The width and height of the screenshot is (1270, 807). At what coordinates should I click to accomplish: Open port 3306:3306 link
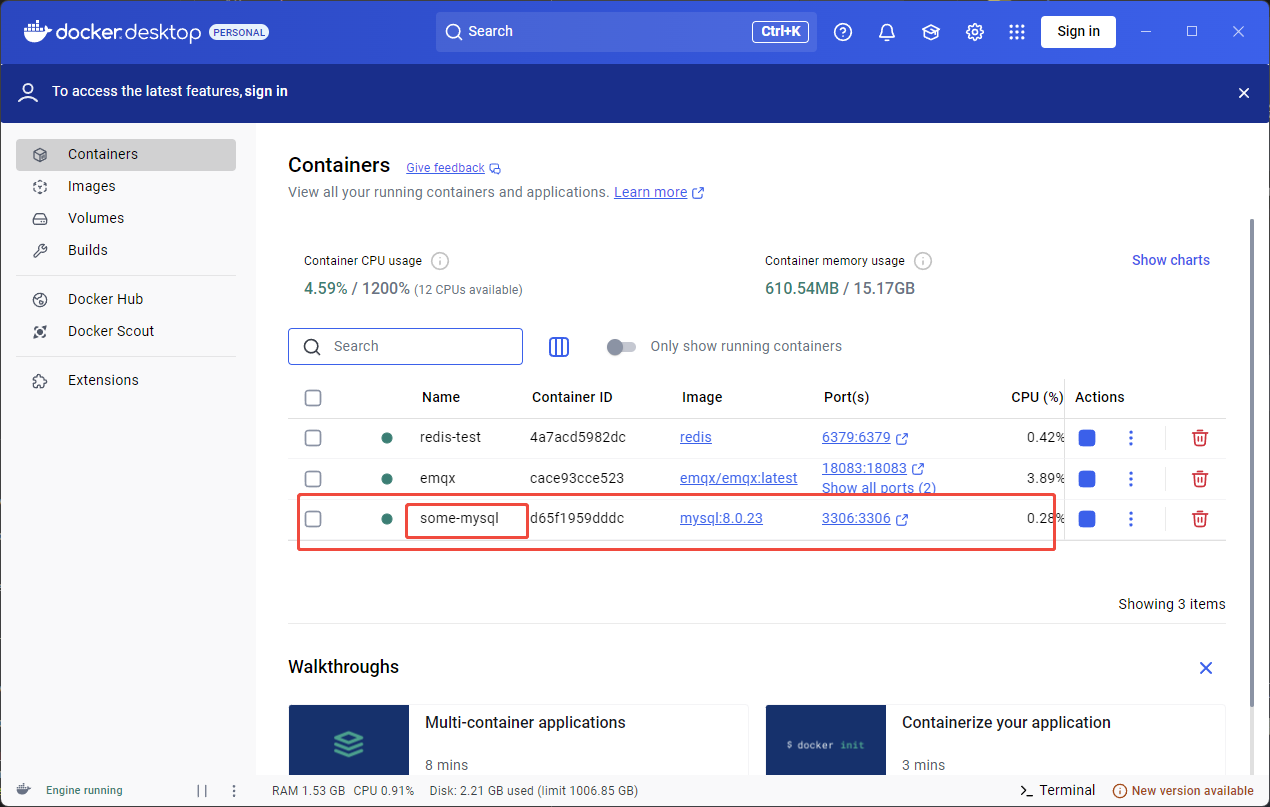856,519
